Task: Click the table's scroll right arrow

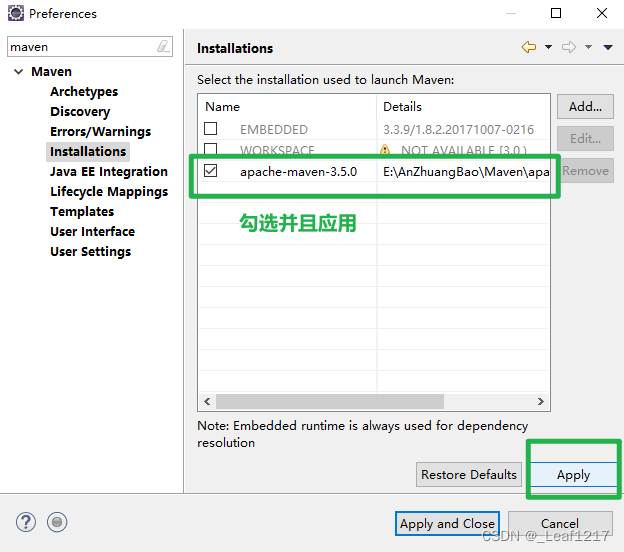Action: 540,401
